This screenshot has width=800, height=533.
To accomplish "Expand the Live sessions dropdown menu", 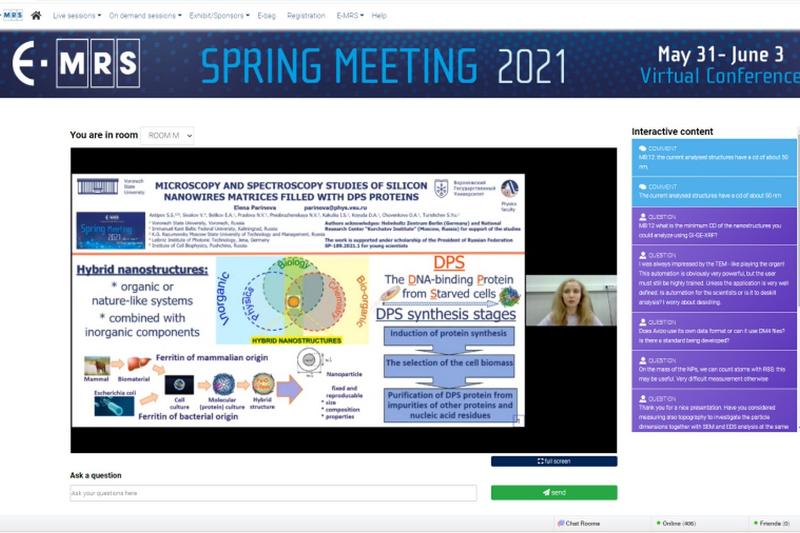I will point(75,16).
